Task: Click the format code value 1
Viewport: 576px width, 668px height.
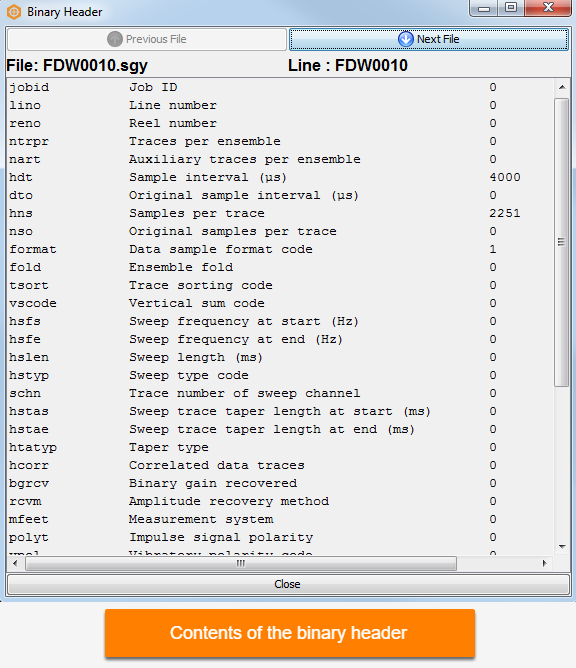Action: pos(493,249)
